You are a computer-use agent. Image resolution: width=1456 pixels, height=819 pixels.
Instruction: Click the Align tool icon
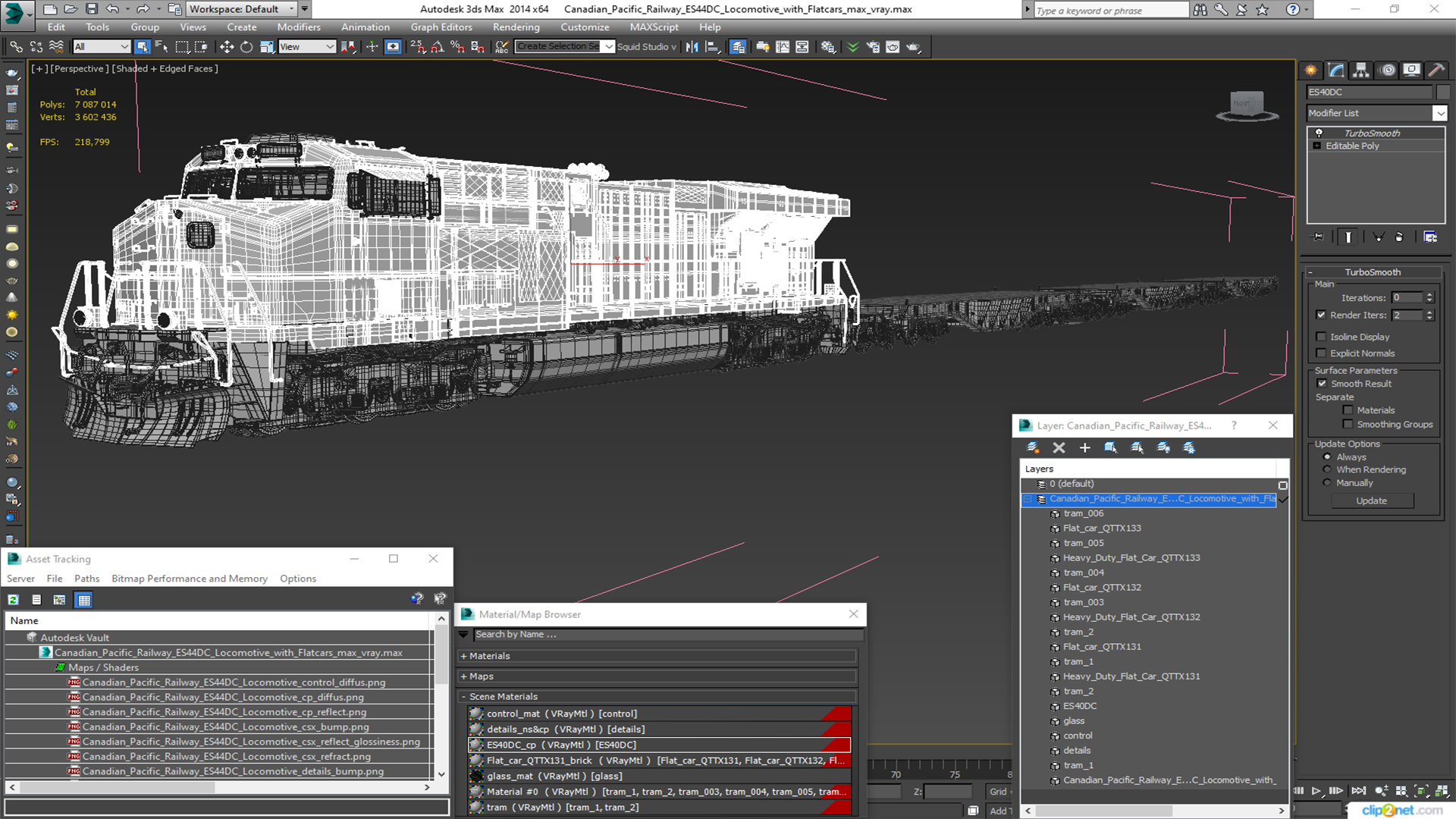[712, 47]
